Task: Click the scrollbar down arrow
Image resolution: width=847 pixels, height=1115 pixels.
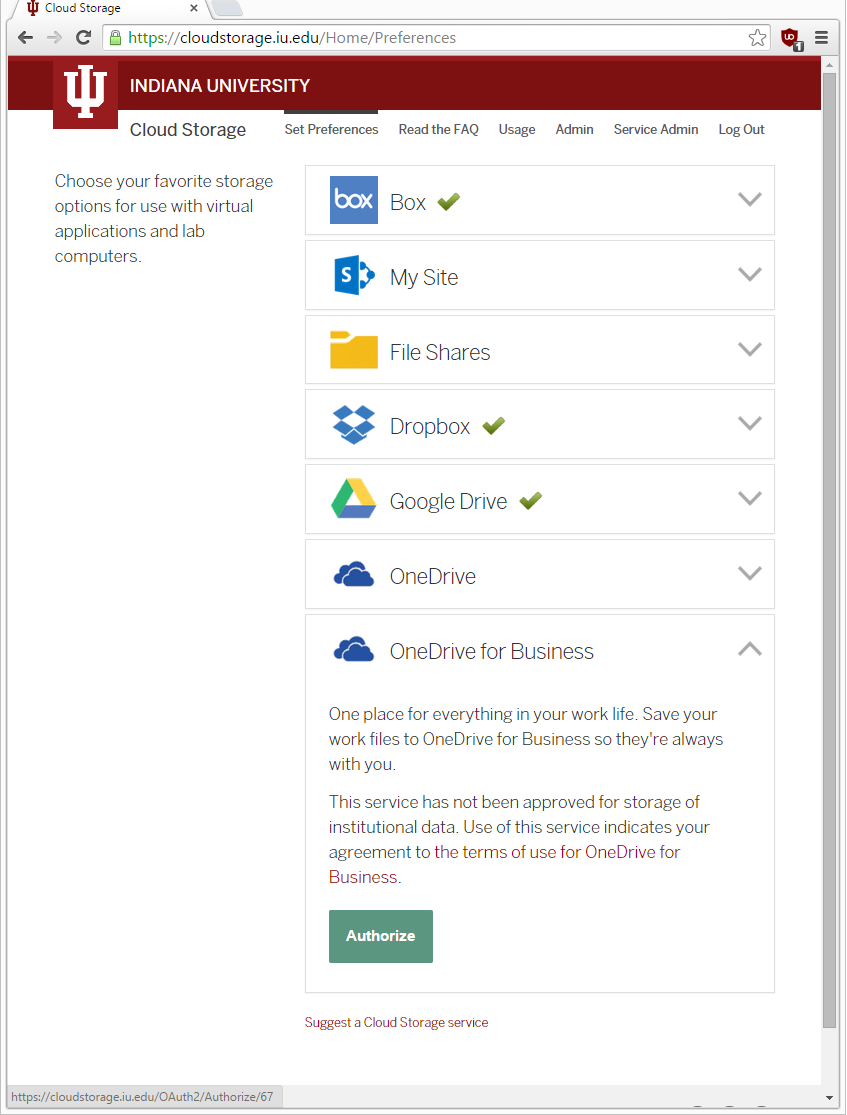Action: pos(829,1098)
